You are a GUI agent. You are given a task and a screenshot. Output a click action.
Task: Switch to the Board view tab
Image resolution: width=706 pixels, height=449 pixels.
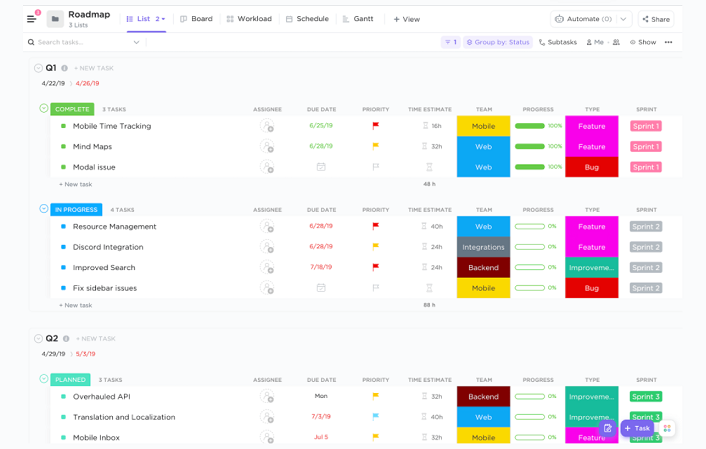196,19
